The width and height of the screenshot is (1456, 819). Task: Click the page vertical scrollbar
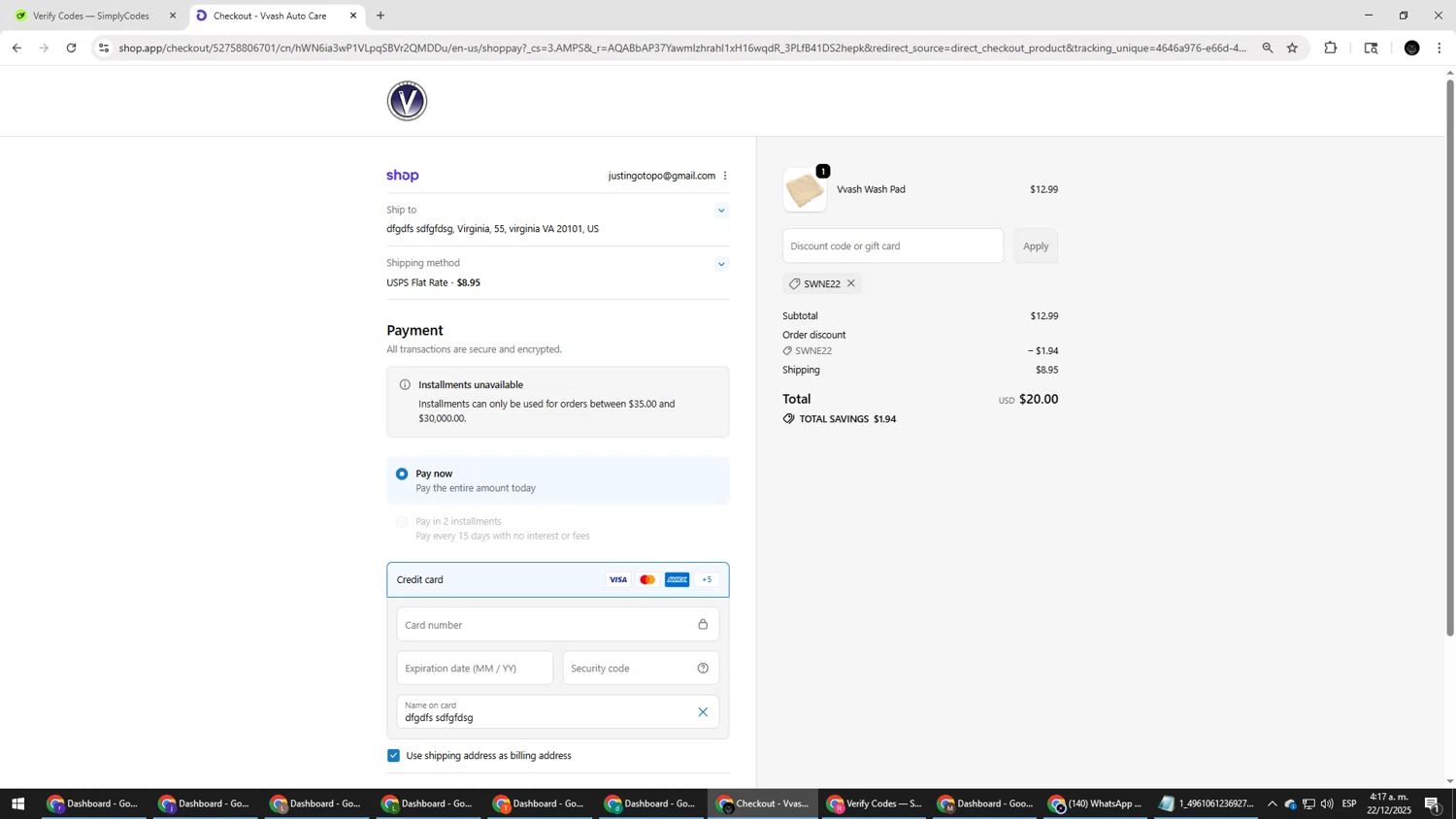coord(1450,357)
